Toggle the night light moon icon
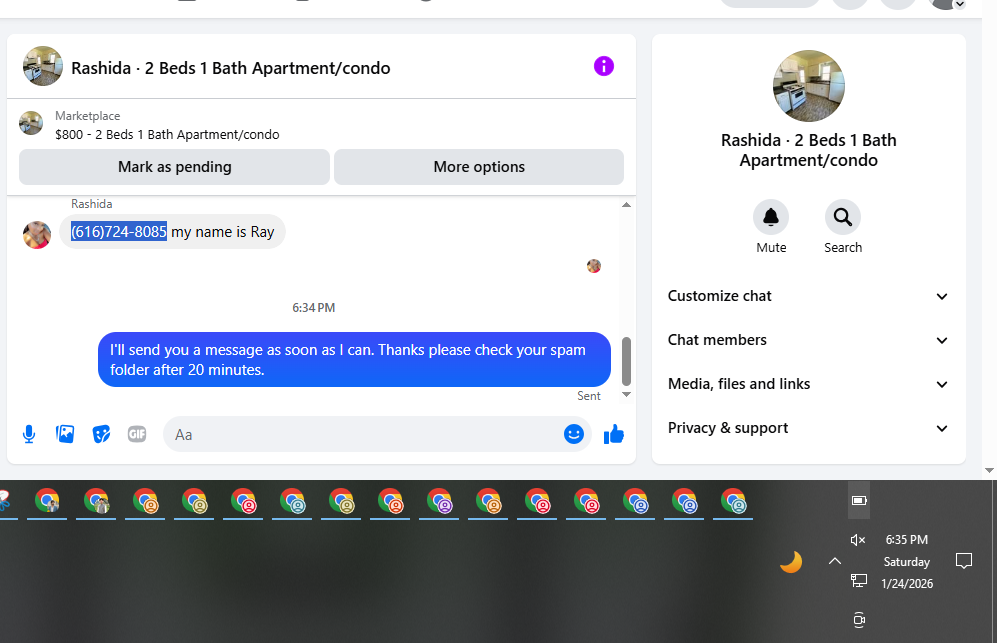The height and width of the screenshot is (643, 997). (791, 562)
